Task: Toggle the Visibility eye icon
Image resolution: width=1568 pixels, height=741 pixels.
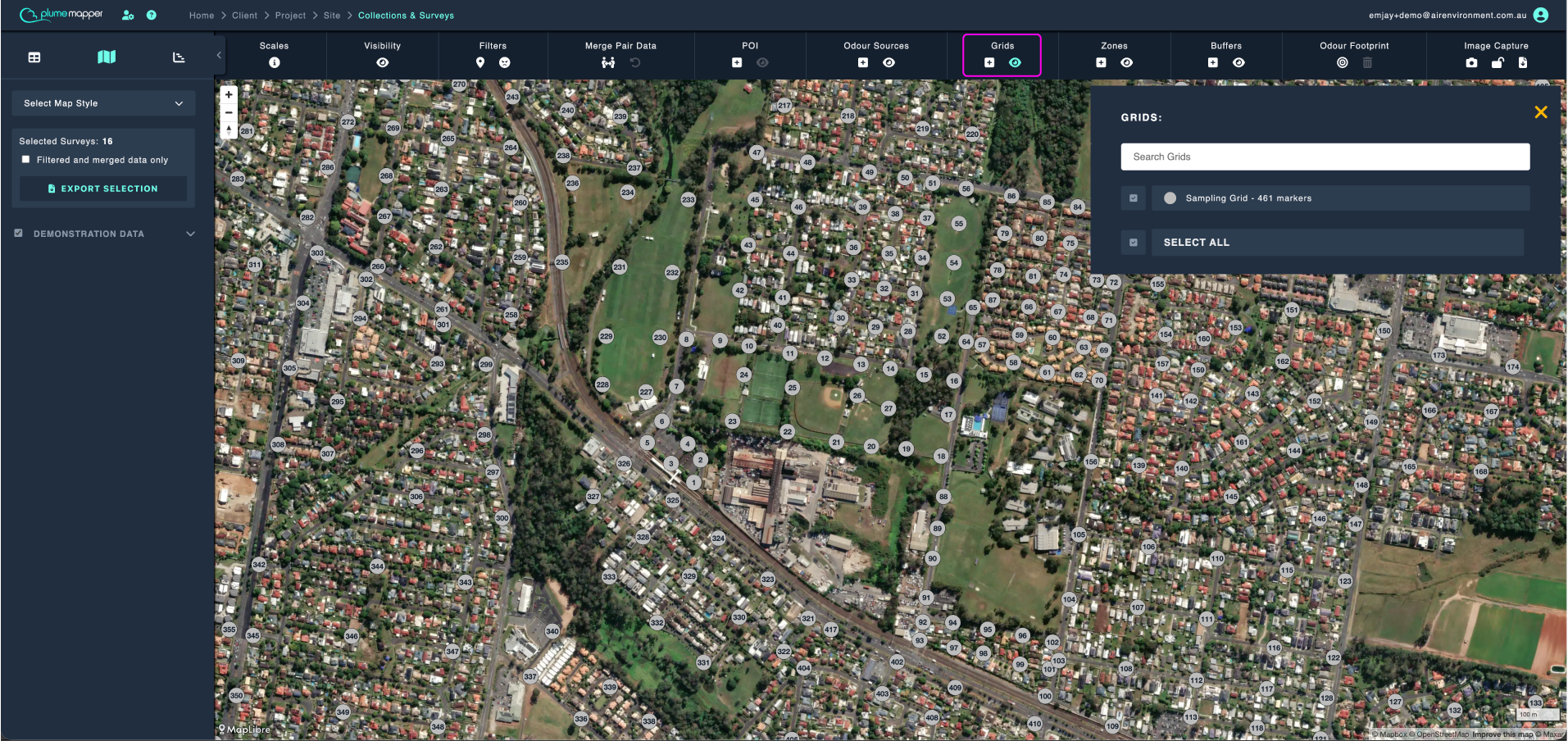Action: [383, 62]
